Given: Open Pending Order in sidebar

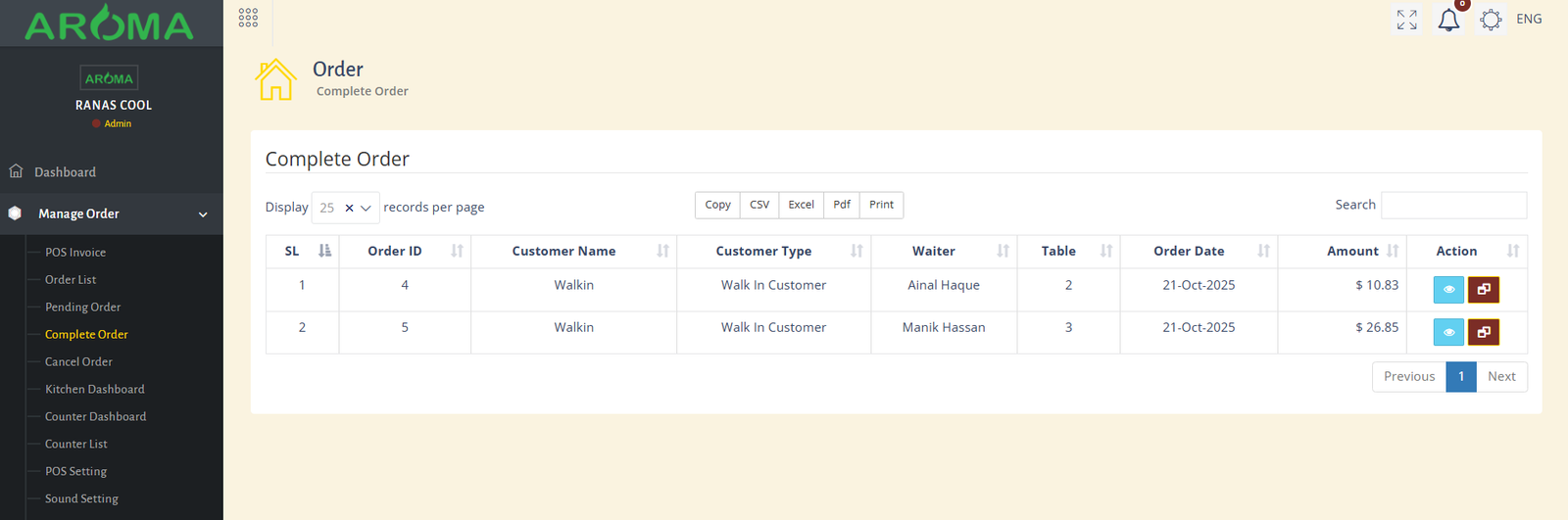Looking at the screenshot, I should coord(83,307).
